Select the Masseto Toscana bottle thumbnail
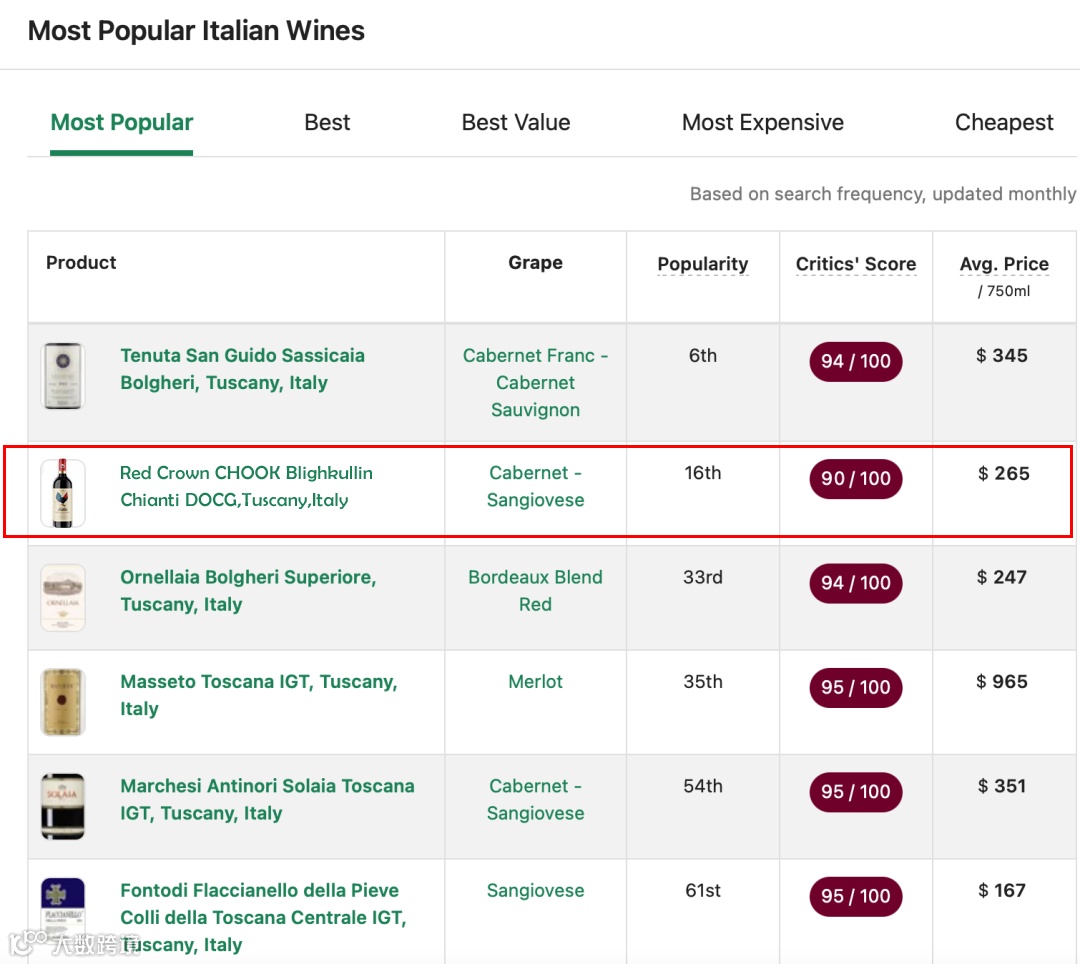Screen dimensions: 1080x964 [x=63, y=702]
